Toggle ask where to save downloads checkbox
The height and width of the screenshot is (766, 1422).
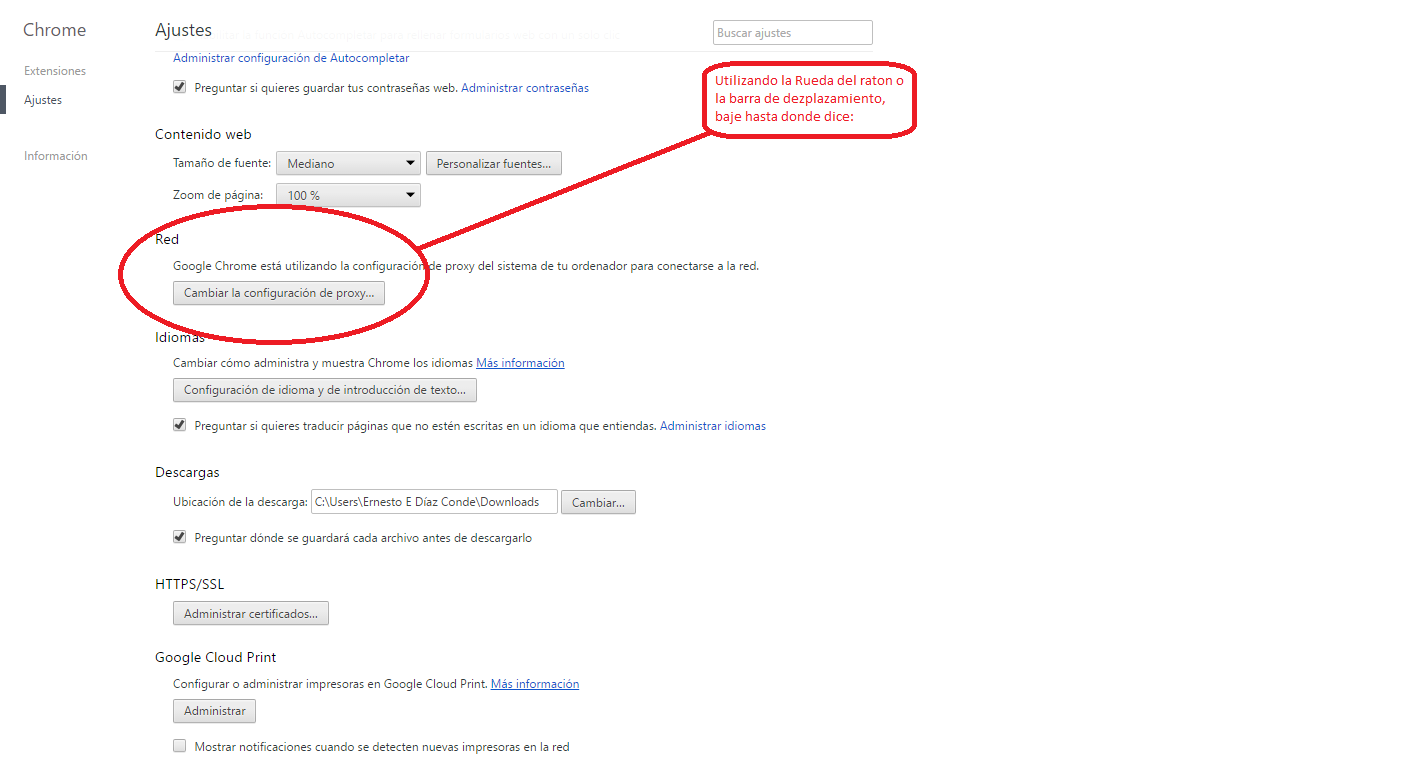[x=180, y=537]
